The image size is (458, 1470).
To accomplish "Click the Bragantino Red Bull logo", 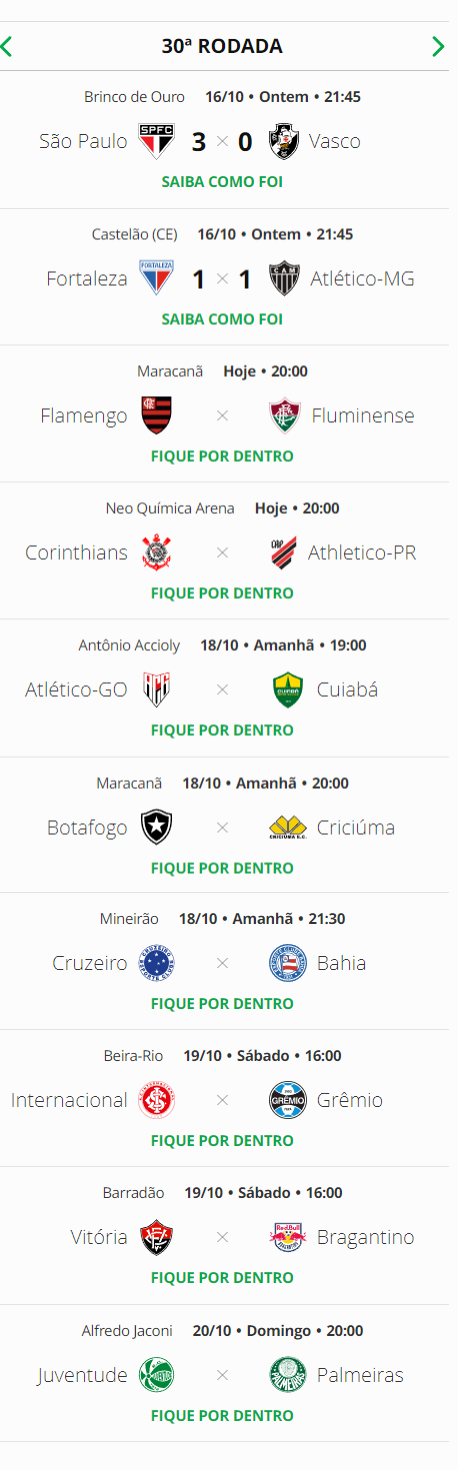I will click(285, 1237).
